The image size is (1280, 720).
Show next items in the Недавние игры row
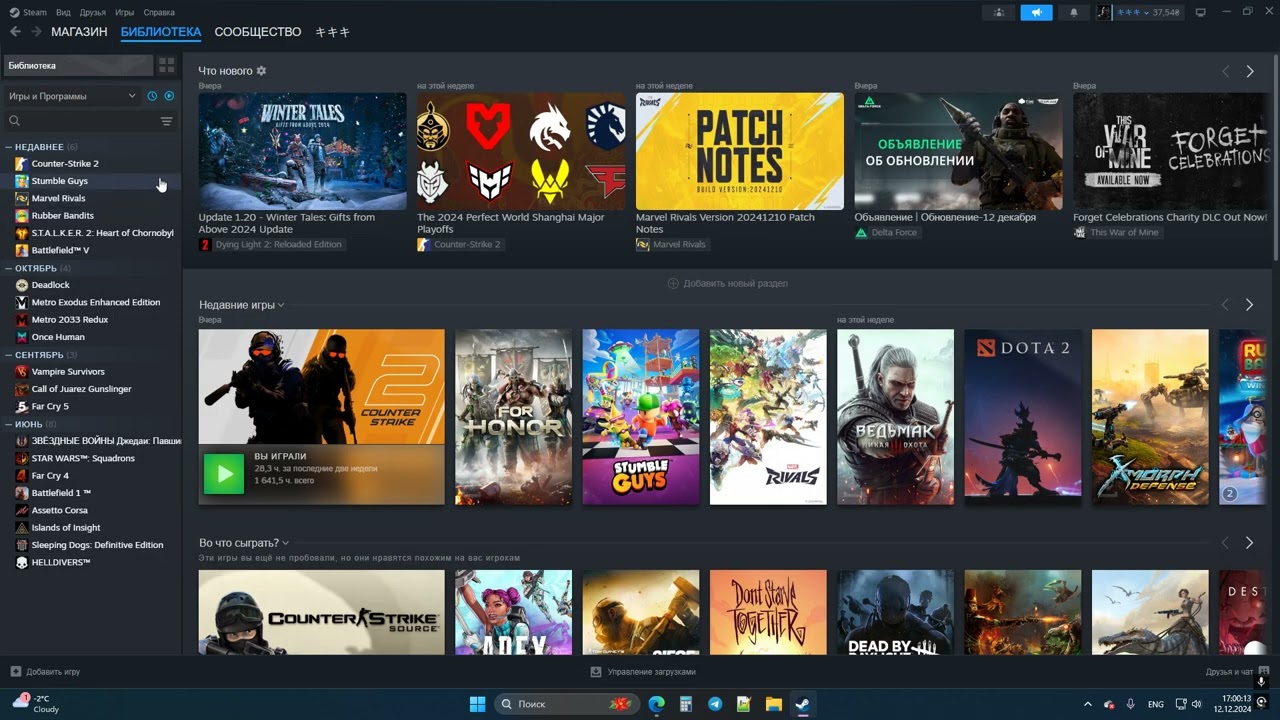click(1250, 305)
